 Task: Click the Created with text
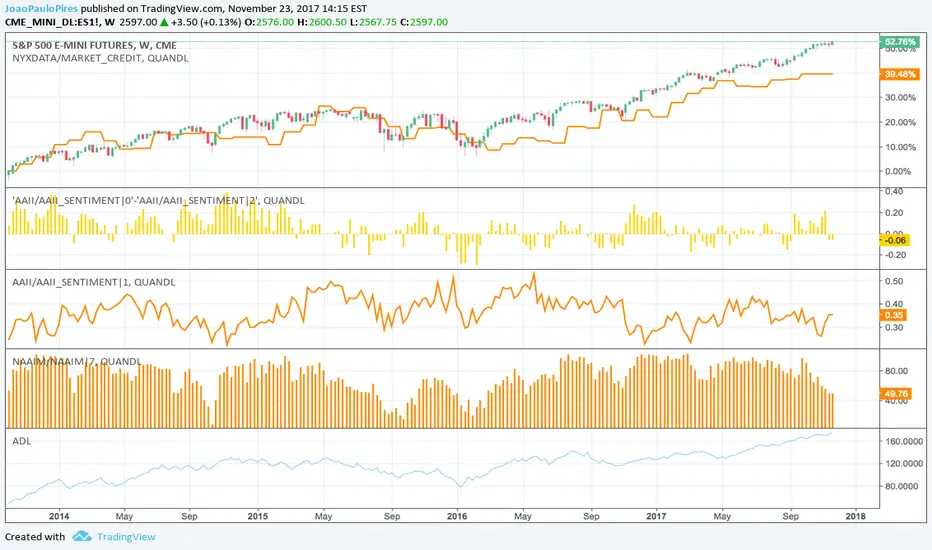[35, 537]
